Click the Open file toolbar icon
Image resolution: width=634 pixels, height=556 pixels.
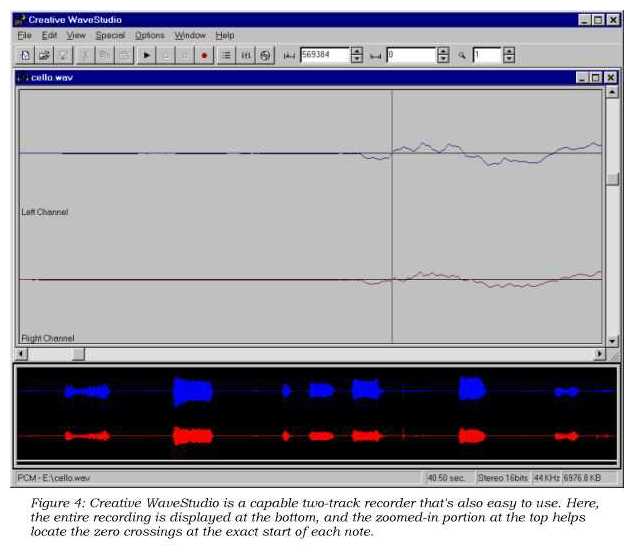click(x=44, y=55)
